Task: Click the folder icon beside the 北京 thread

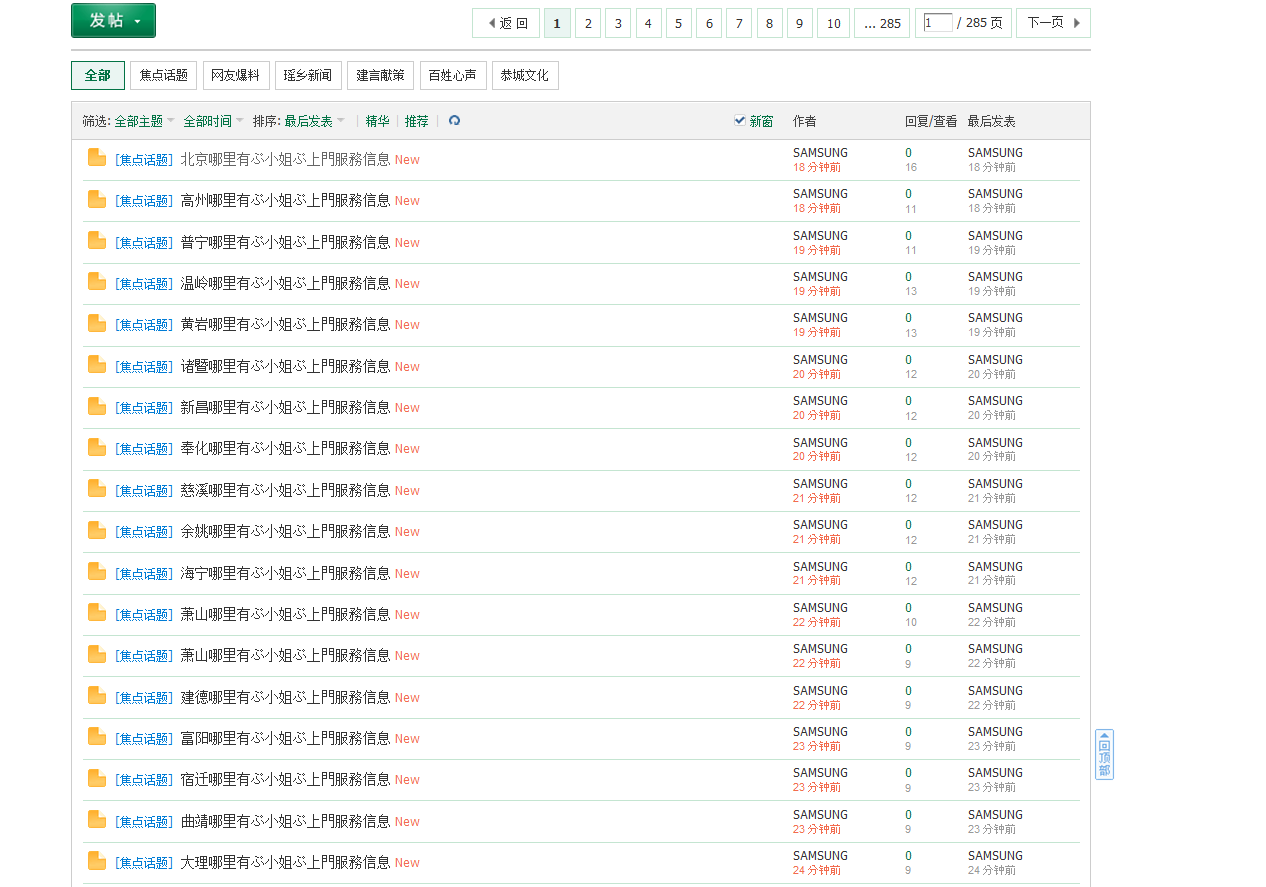Action: point(97,158)
